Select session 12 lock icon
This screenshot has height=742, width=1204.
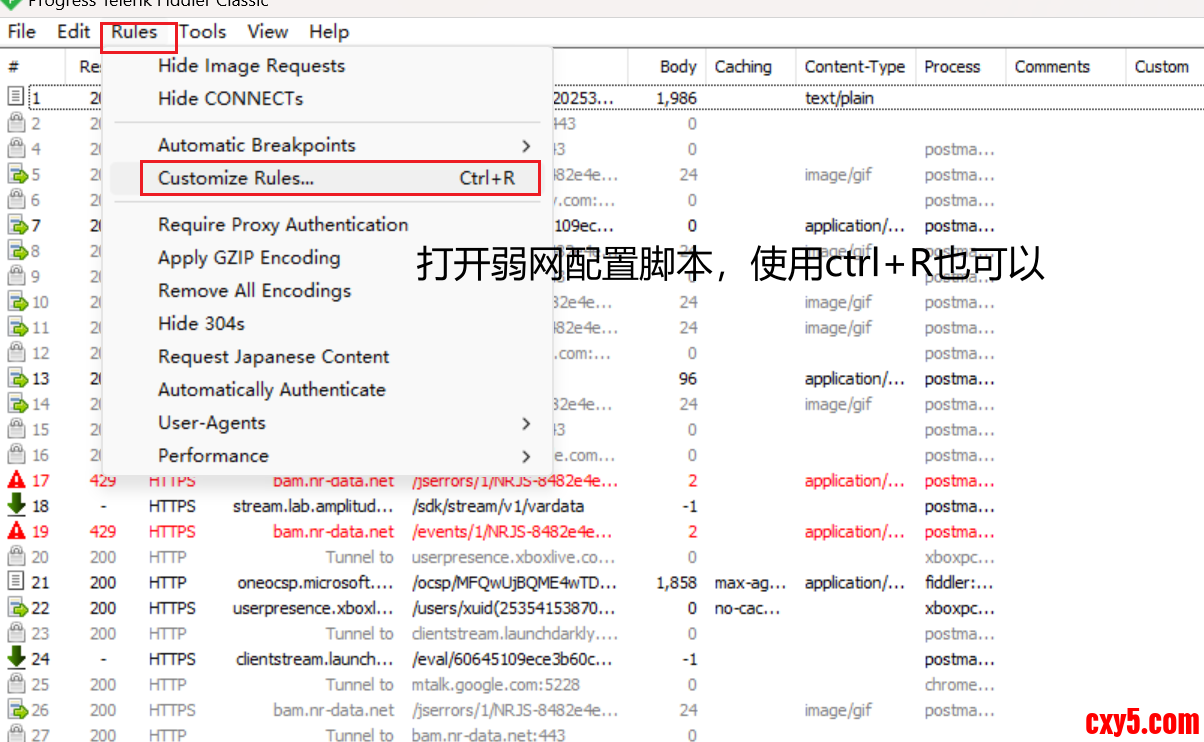(16, 353)
